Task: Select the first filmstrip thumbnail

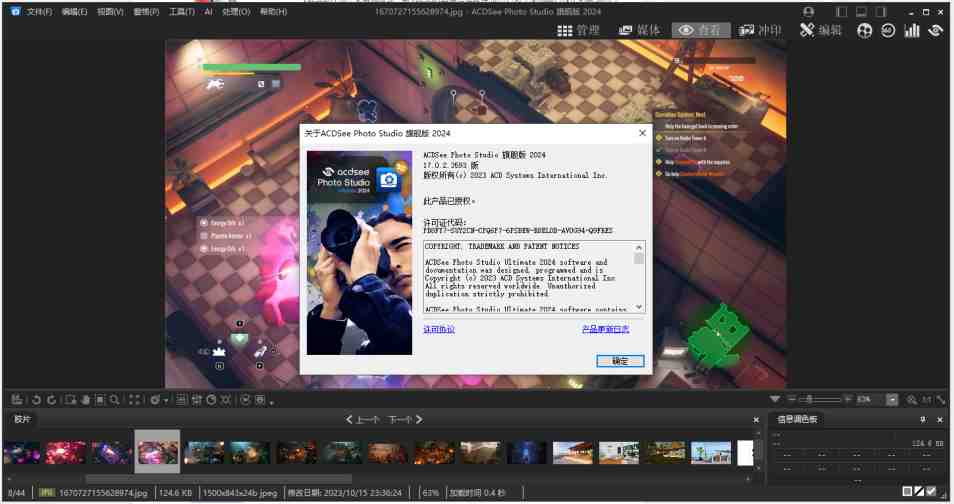Action: [21, 453]
